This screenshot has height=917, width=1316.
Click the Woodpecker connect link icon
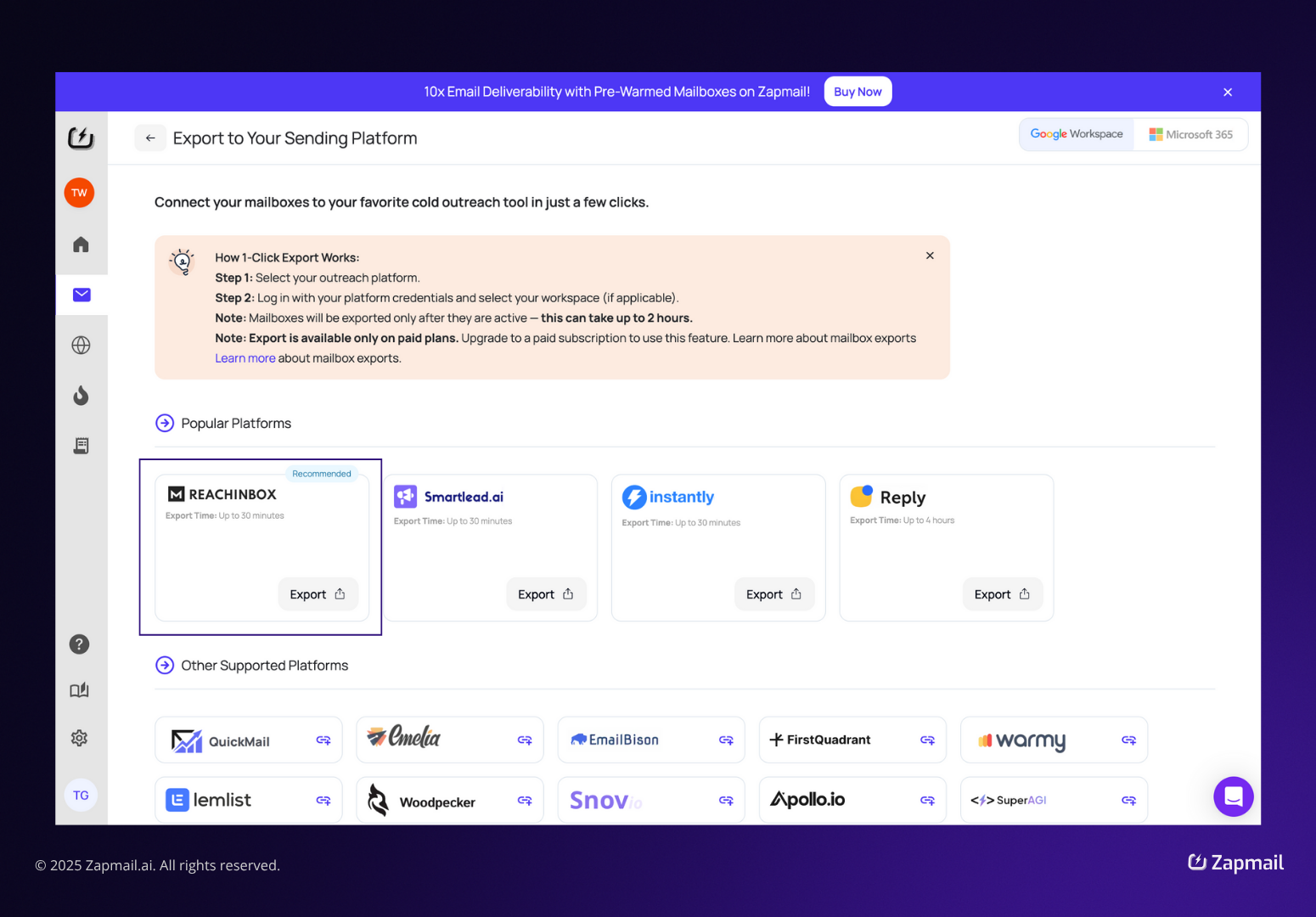tap(525, 801)
